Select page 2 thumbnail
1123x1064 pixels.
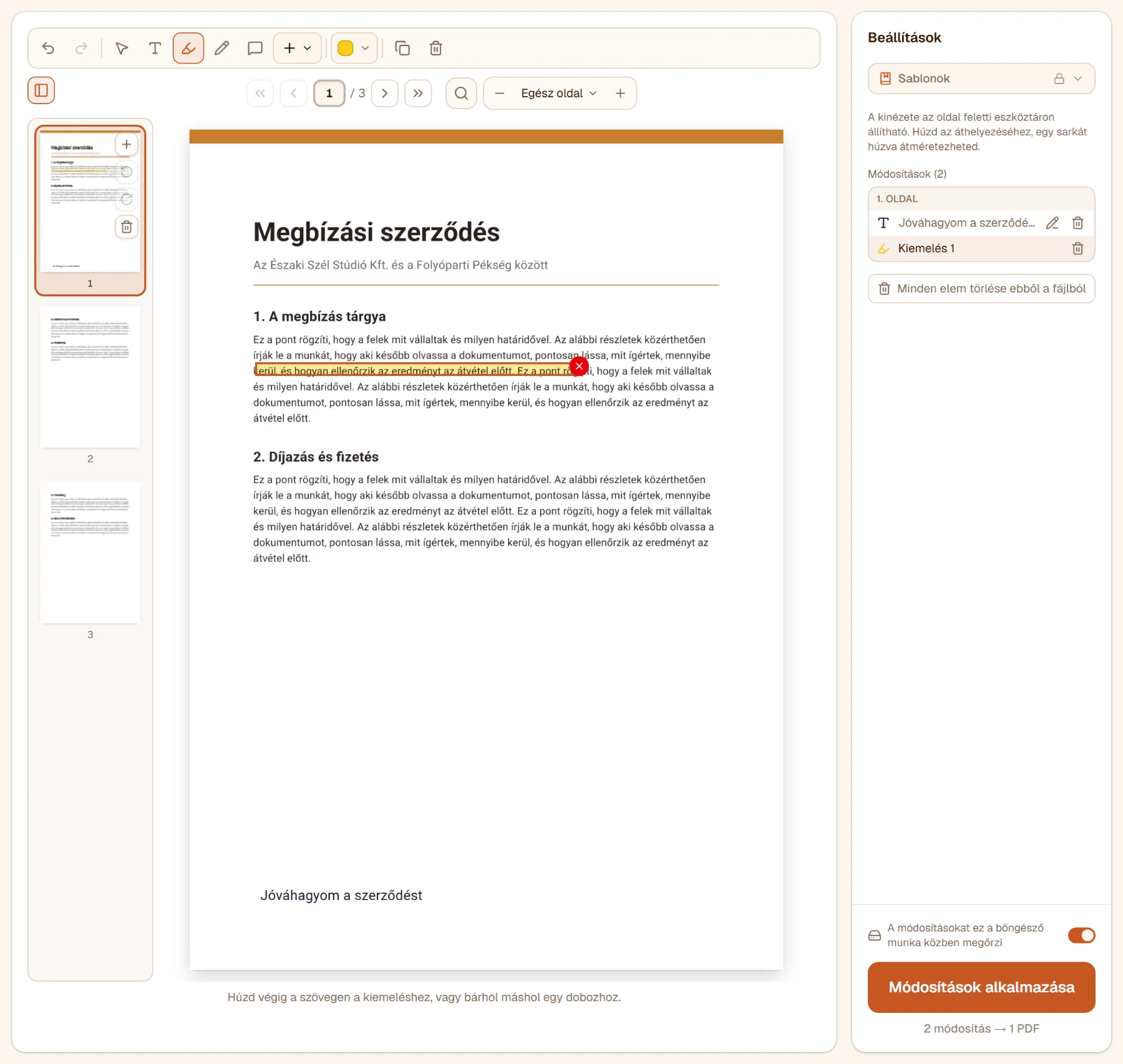(x=90, y=377)
